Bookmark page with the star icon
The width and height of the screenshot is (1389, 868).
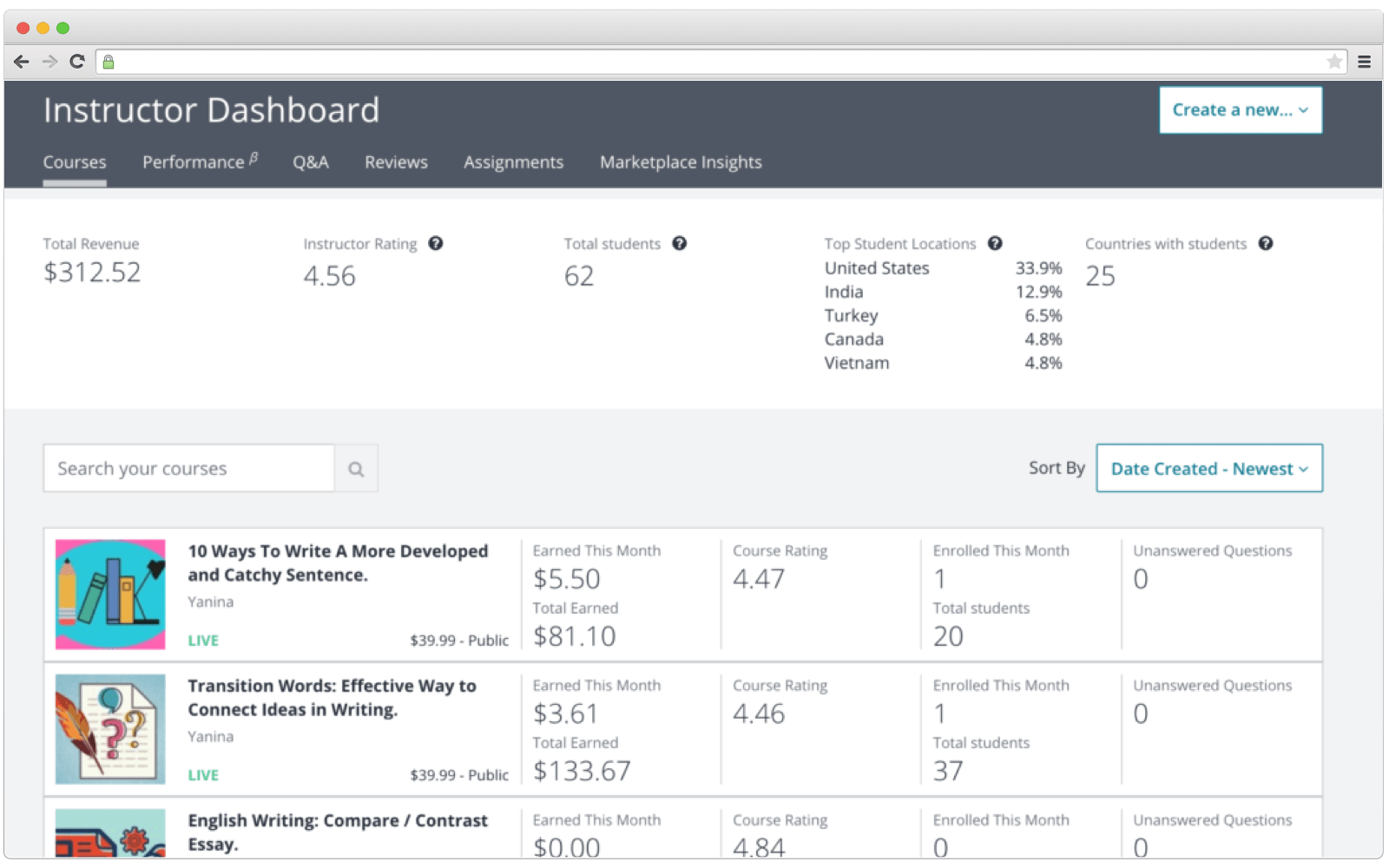pyautogui.click(x=1334, y=62)
